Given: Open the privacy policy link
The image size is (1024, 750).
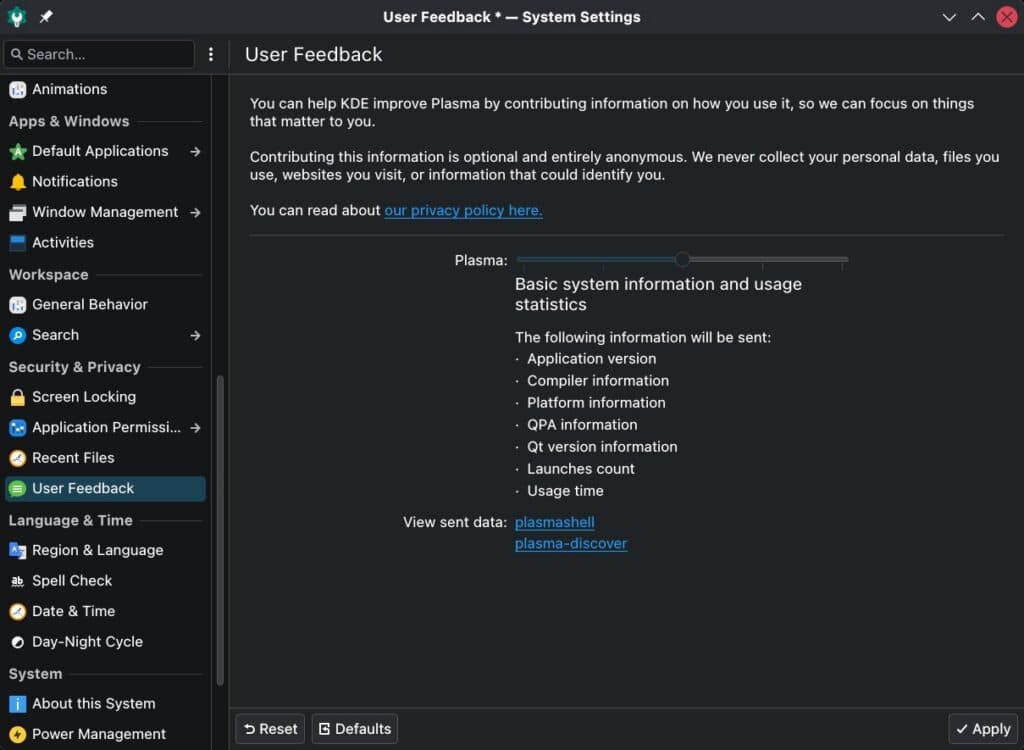Looking at the screenshot, I should (x=462, y=210).
